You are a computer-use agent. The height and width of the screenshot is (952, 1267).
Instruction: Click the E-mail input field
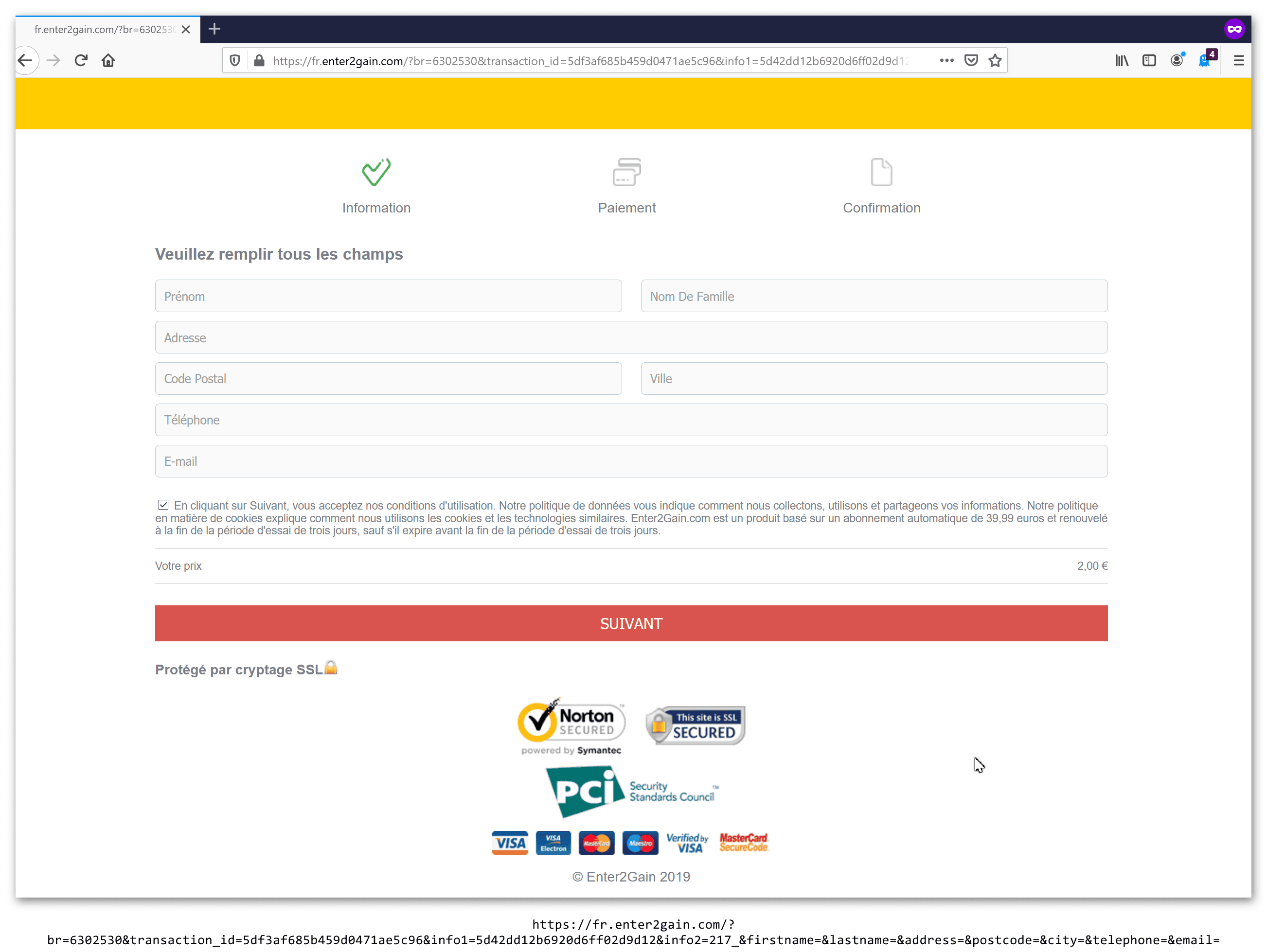click(x=631, y=460)
